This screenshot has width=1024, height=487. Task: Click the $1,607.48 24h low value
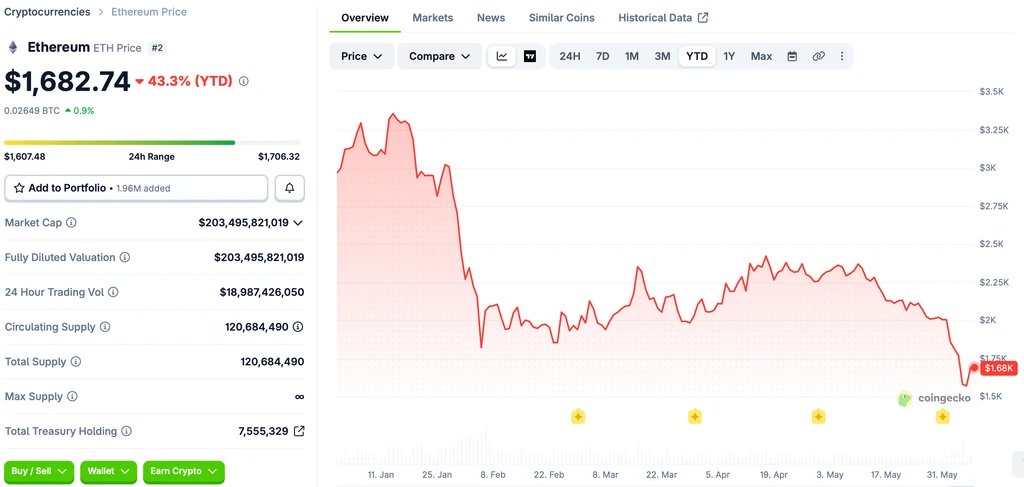[x=25, y=157]
